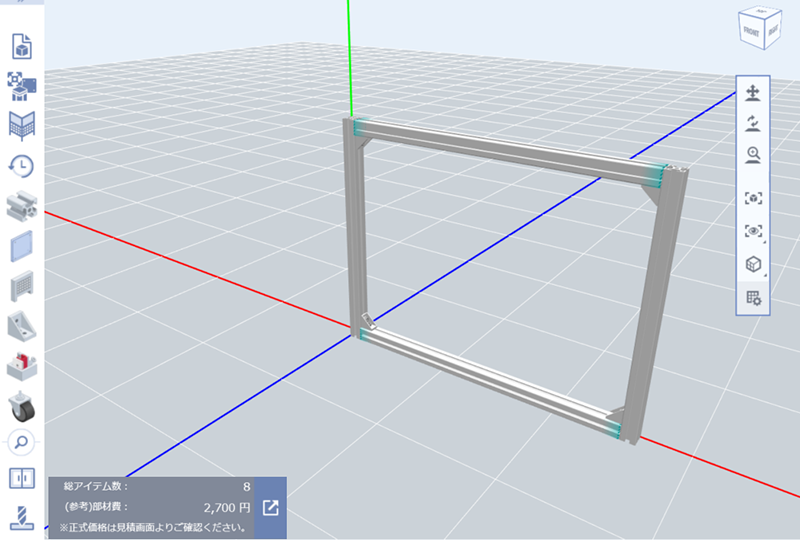This screenshot has width=800, height=540.
Task: Select the aluminum frame extrusion parts icon
Action: click(22, 206)
